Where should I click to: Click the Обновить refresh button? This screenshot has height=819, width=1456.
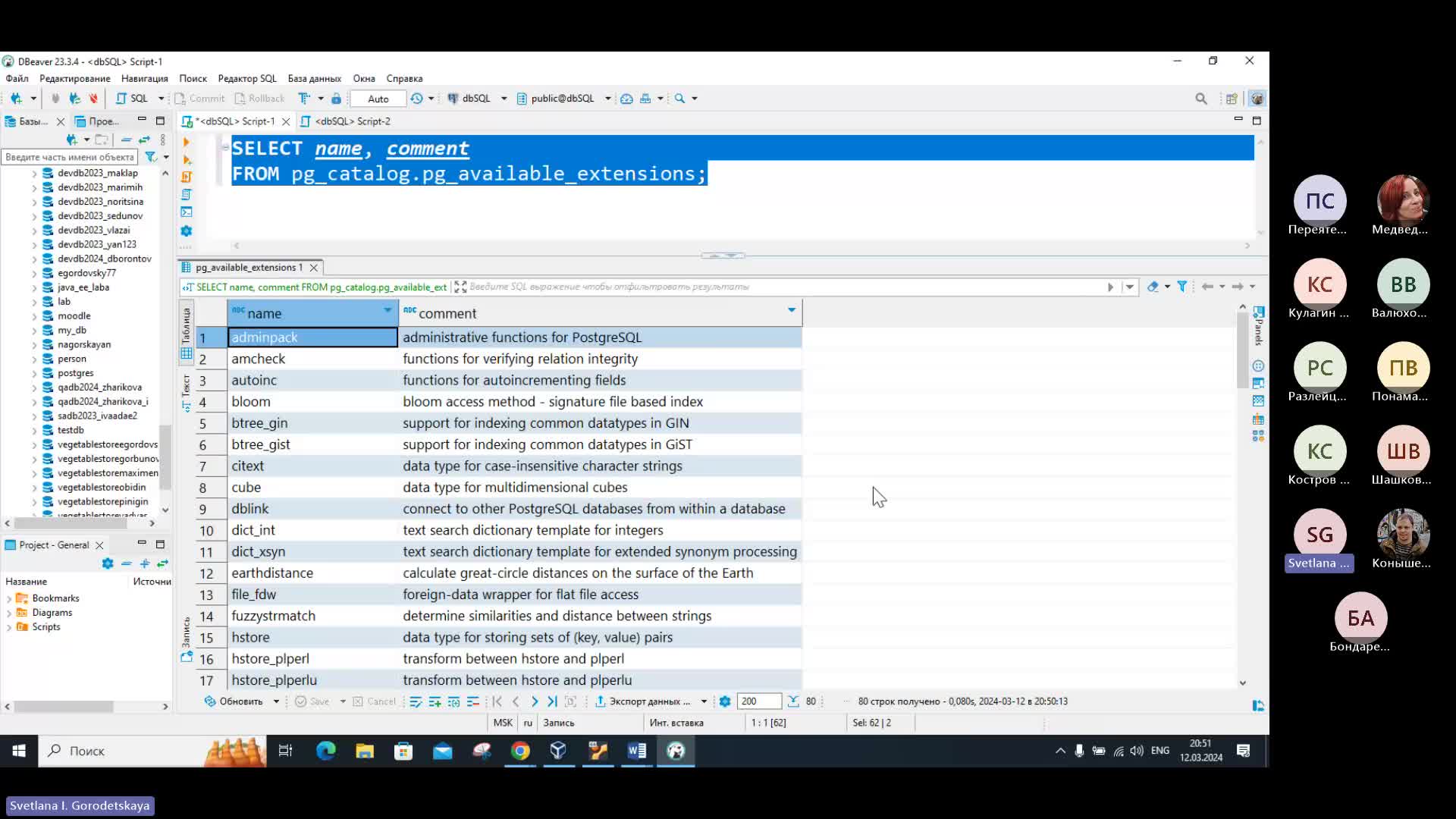tap(234, 701)
